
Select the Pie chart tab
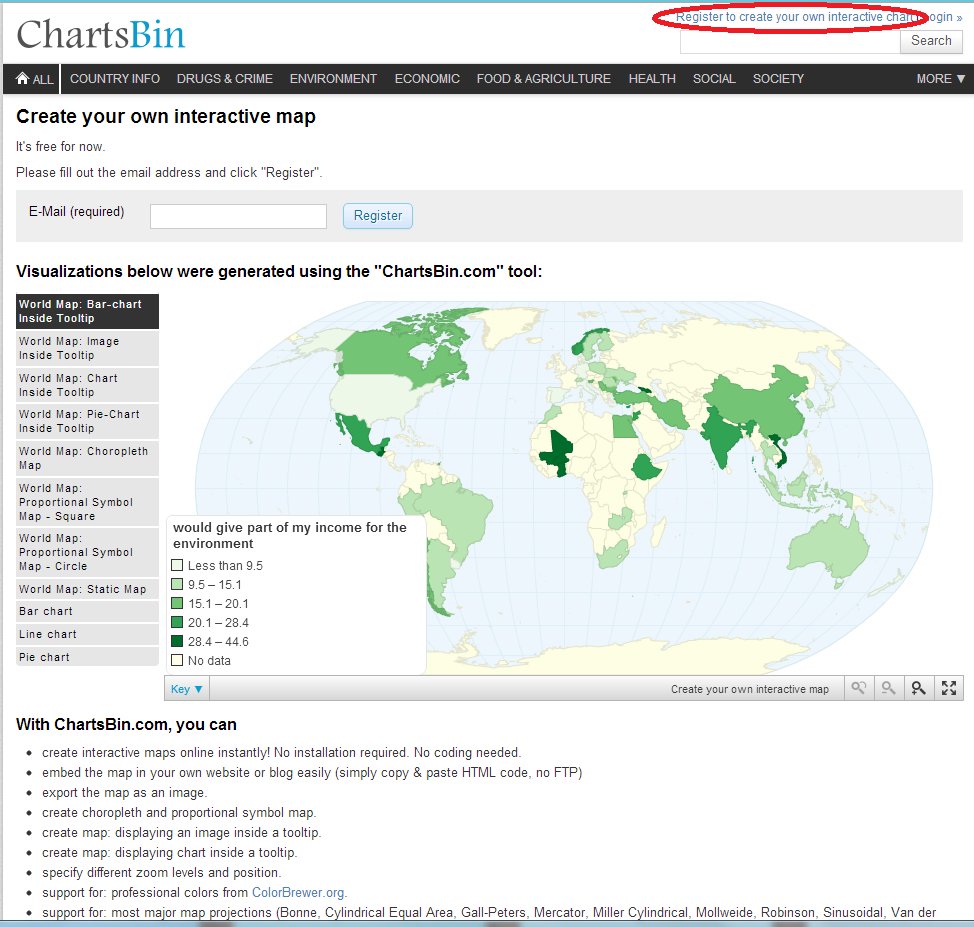click(x=88, y=657)
